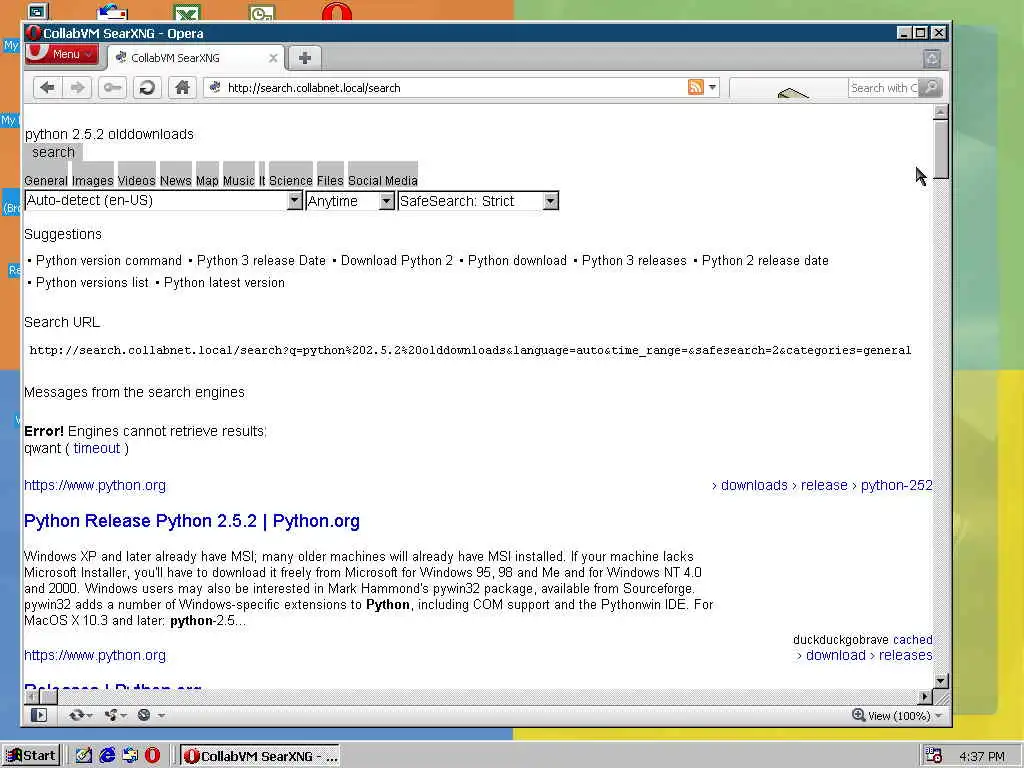
Task: Open new tab with the plus button
Action: pos(304,57)
